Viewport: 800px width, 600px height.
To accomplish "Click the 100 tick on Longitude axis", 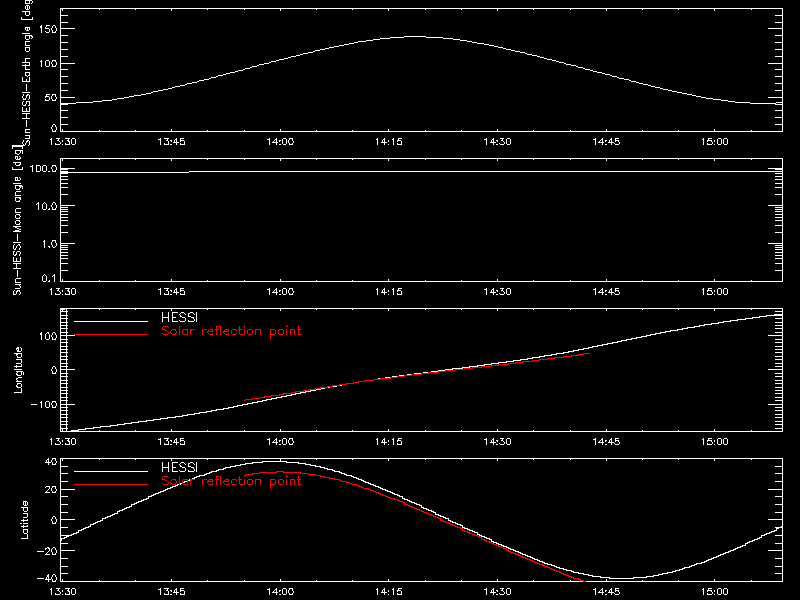I will [48, 336].
